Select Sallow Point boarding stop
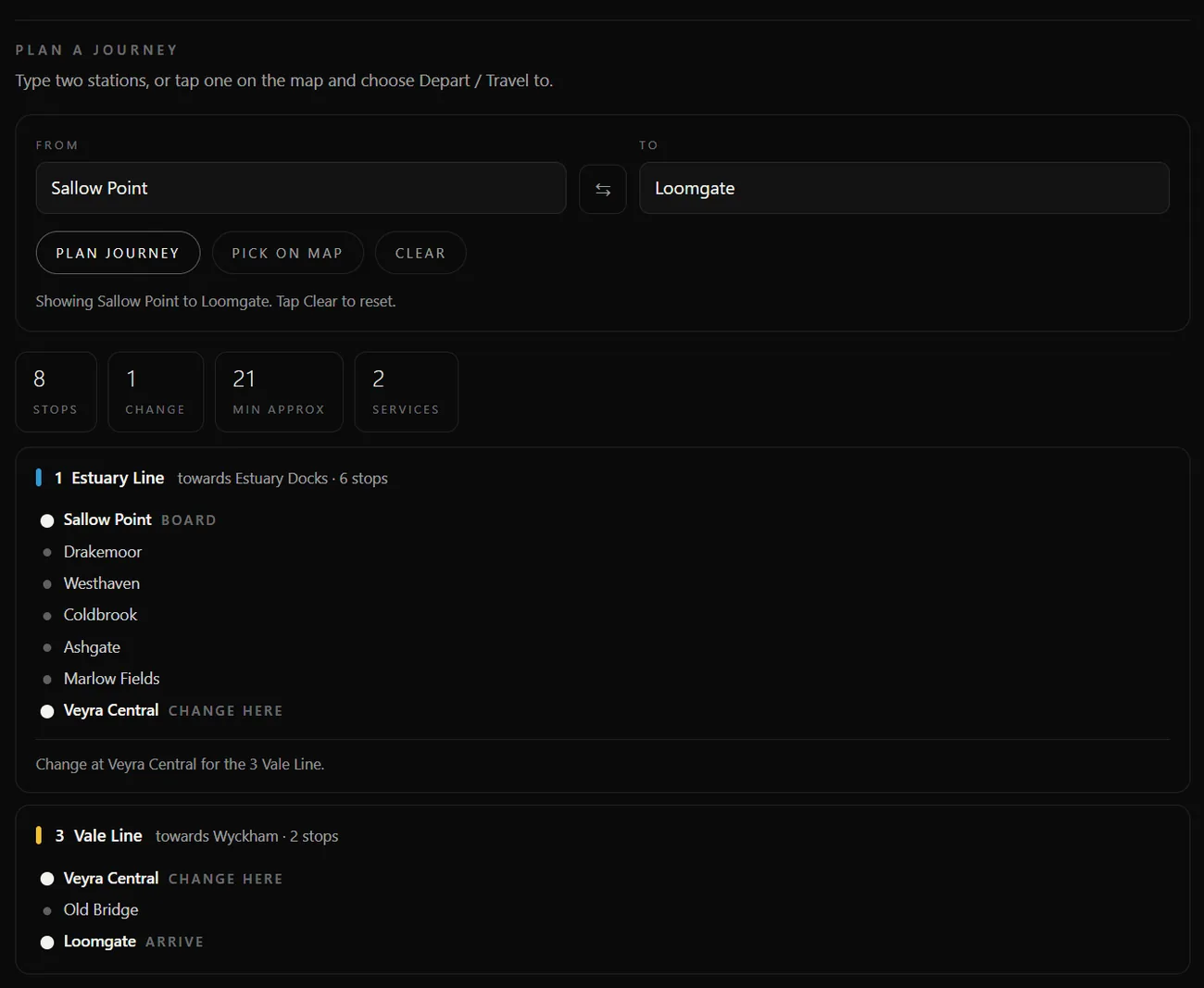Screen dimensions: 1204x988 pos(107,520)
